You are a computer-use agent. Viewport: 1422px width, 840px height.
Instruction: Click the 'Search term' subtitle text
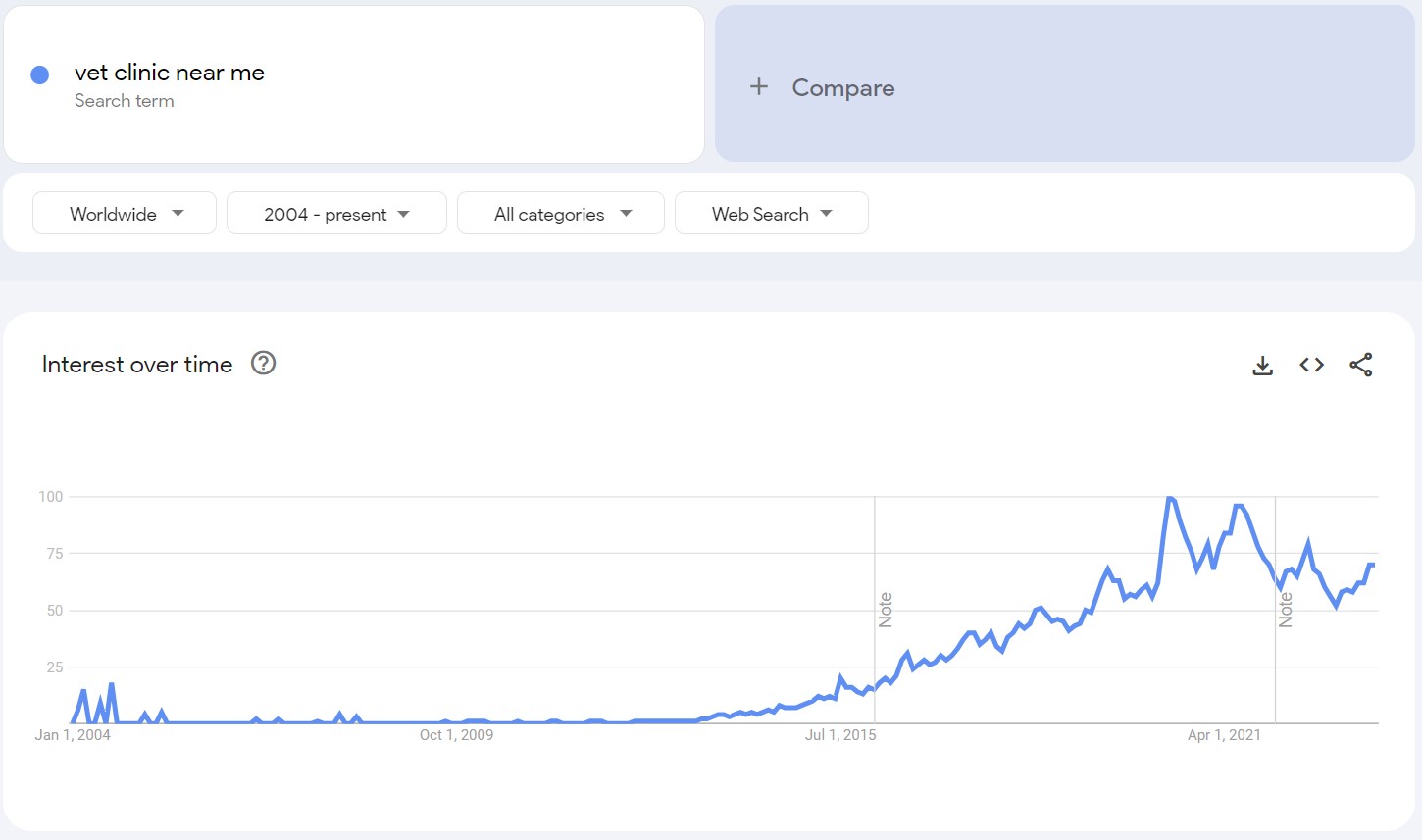click(125, 101)
